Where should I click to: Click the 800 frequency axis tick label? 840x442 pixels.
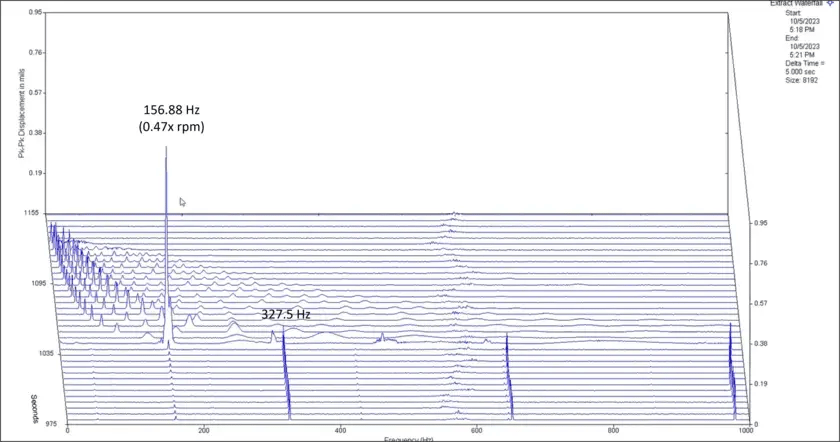[x=613, y=430]
